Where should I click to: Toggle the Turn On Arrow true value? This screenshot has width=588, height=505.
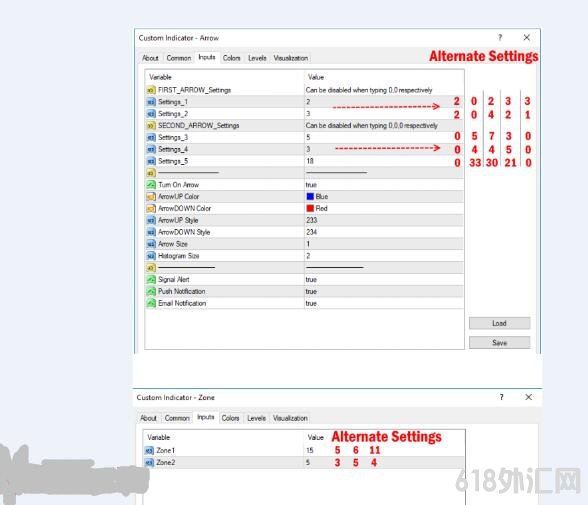(384, 185)
